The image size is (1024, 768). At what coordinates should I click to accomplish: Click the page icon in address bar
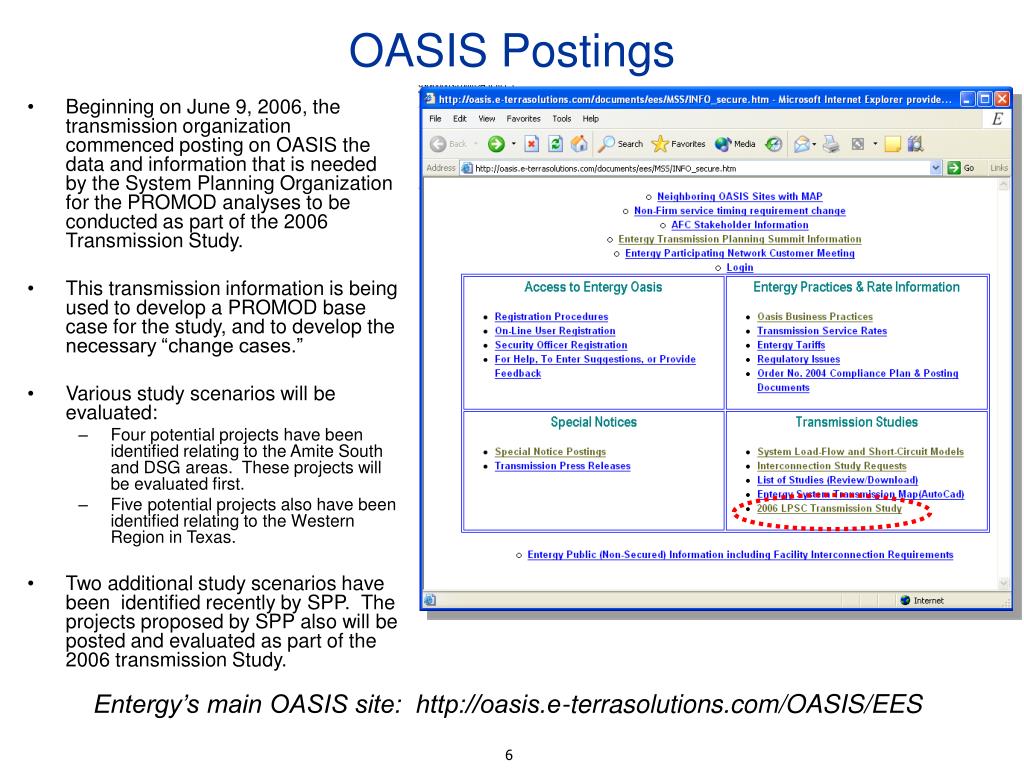pos(467,168)
